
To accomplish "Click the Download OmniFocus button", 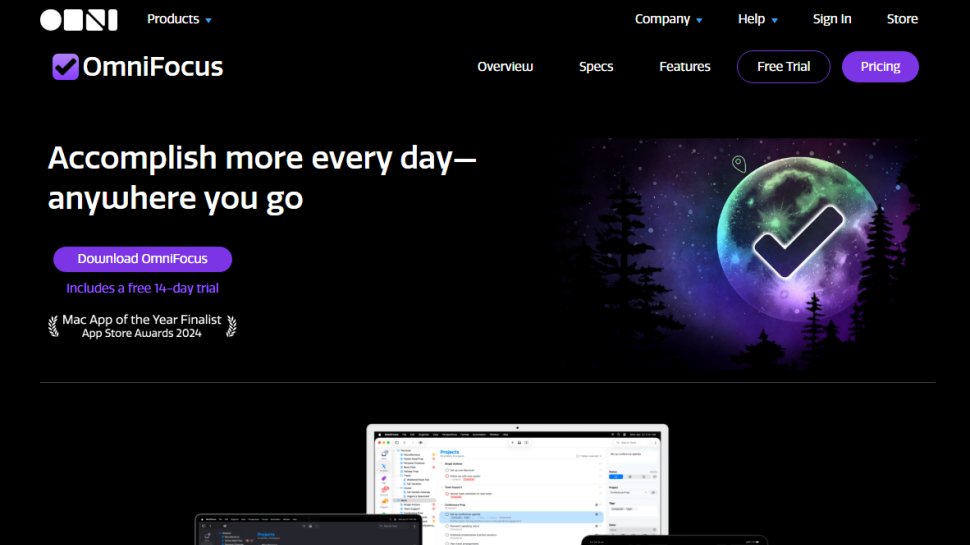I will (142, 259).
